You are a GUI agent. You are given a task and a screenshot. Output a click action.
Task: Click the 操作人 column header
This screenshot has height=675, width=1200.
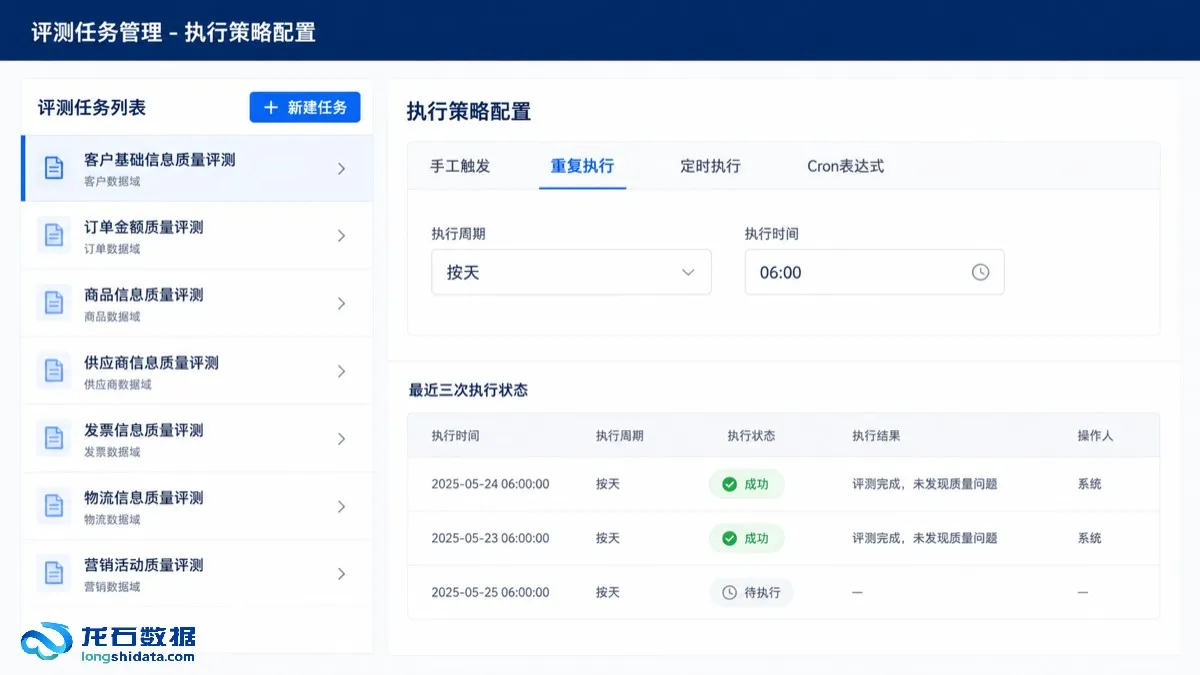pos(1095,436)
